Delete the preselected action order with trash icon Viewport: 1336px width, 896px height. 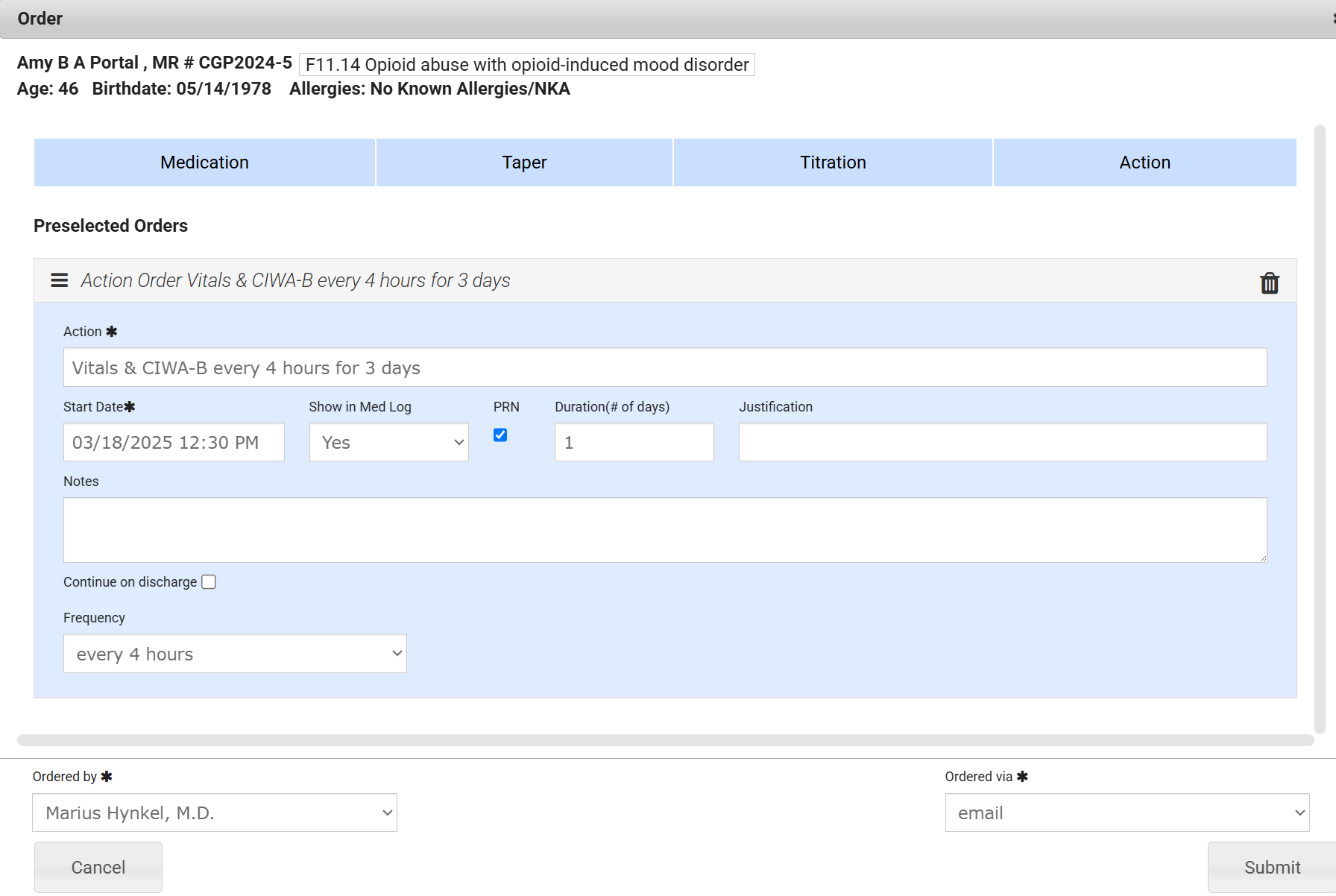(1269, 283)
